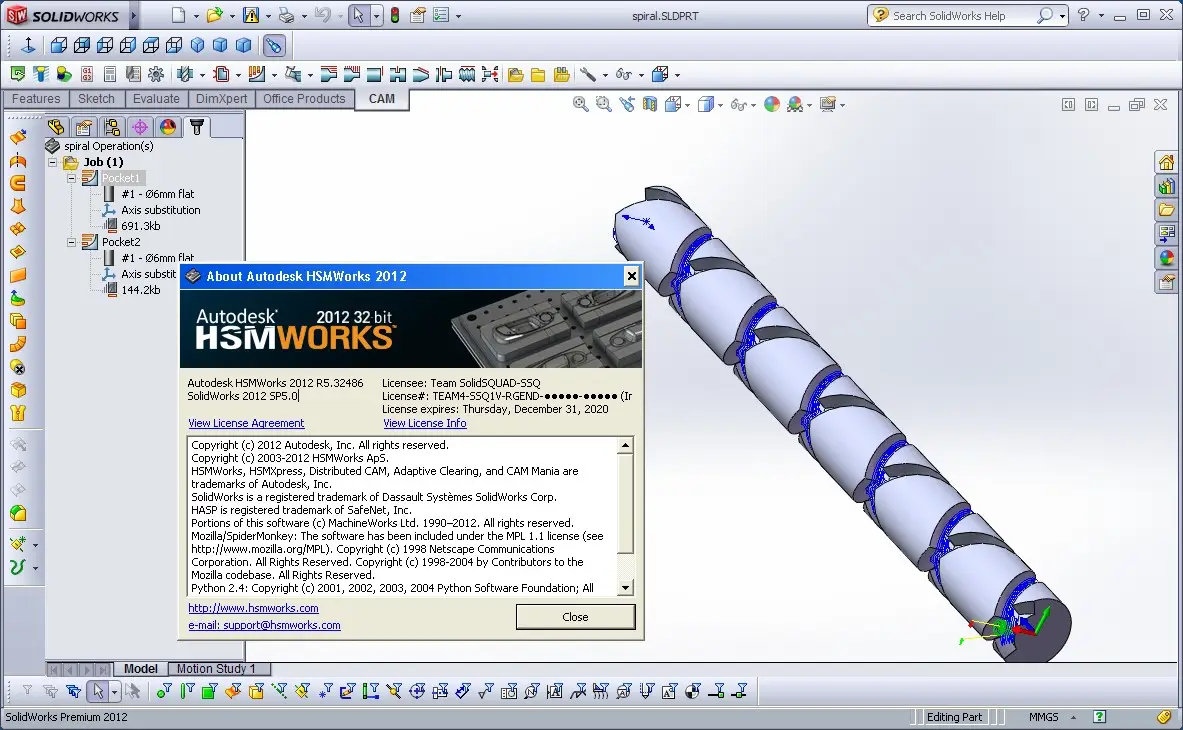Click the Edit Appearance color ball icon
The width and height of the screenshot is (1183, 730).
click(x=771, y=104)
